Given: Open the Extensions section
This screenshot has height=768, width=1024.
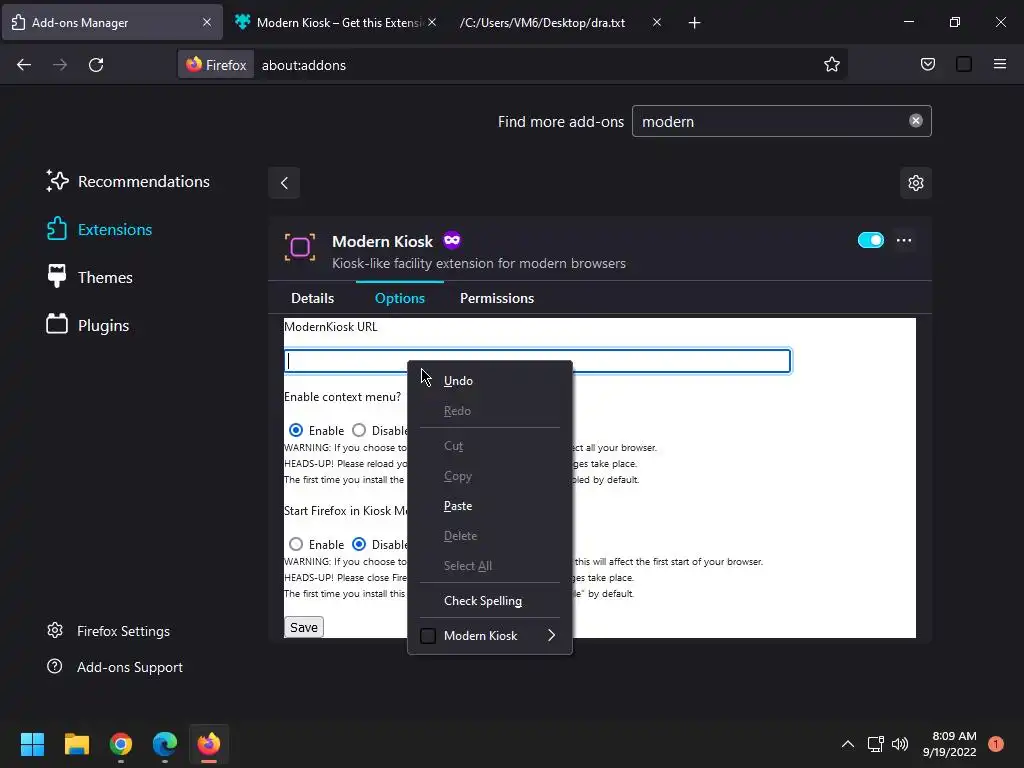Looking at the screenshot, I should coord(99,229).
